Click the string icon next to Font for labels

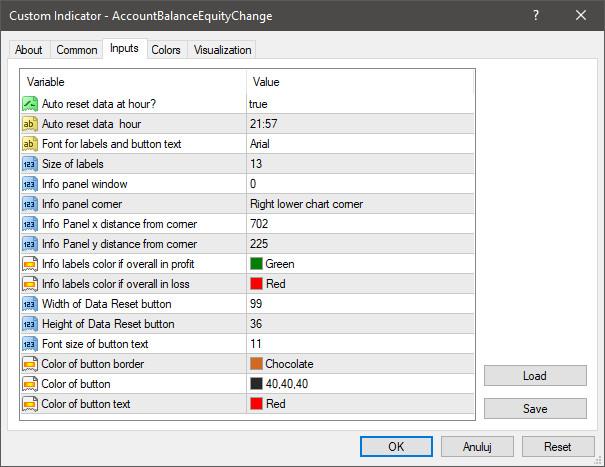(x=30, y=144)
